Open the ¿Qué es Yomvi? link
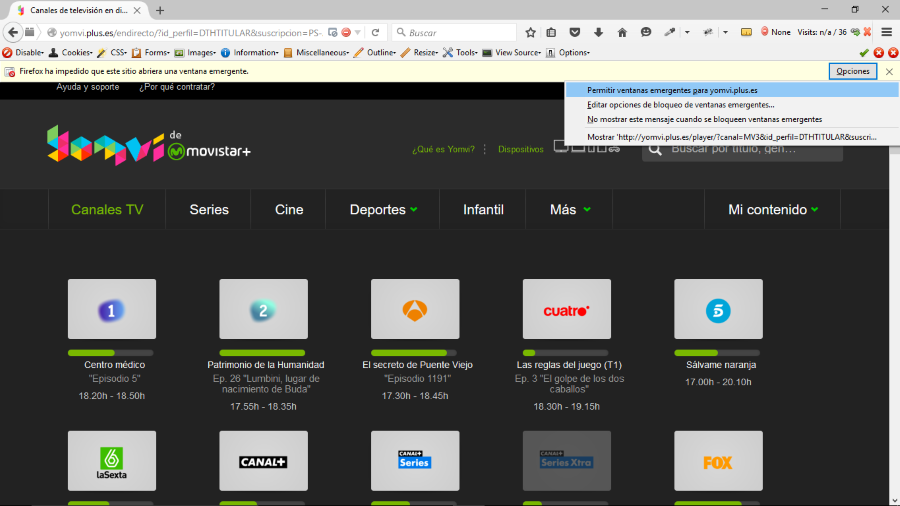 [443, 149]
